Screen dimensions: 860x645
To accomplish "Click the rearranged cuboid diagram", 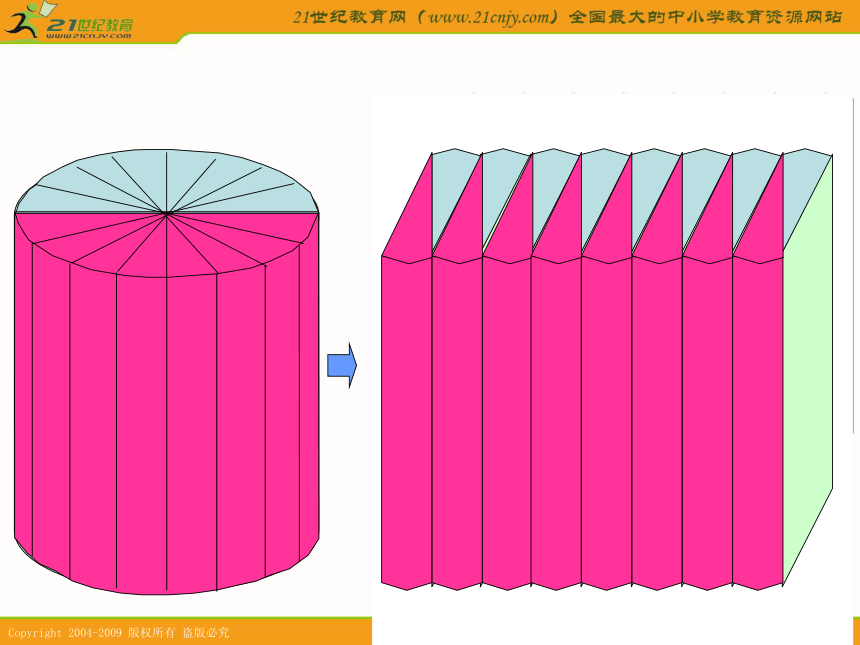I will click(x=607, y=369).
